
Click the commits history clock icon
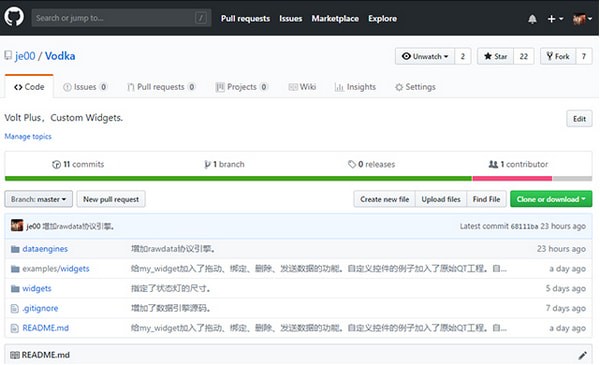point(56,165)
